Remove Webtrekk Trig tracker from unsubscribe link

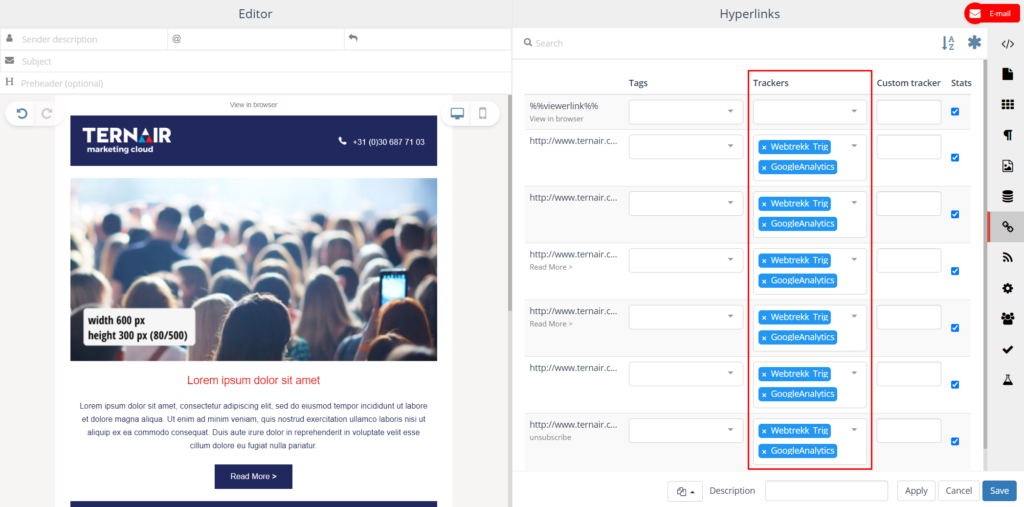click(764, 431)
